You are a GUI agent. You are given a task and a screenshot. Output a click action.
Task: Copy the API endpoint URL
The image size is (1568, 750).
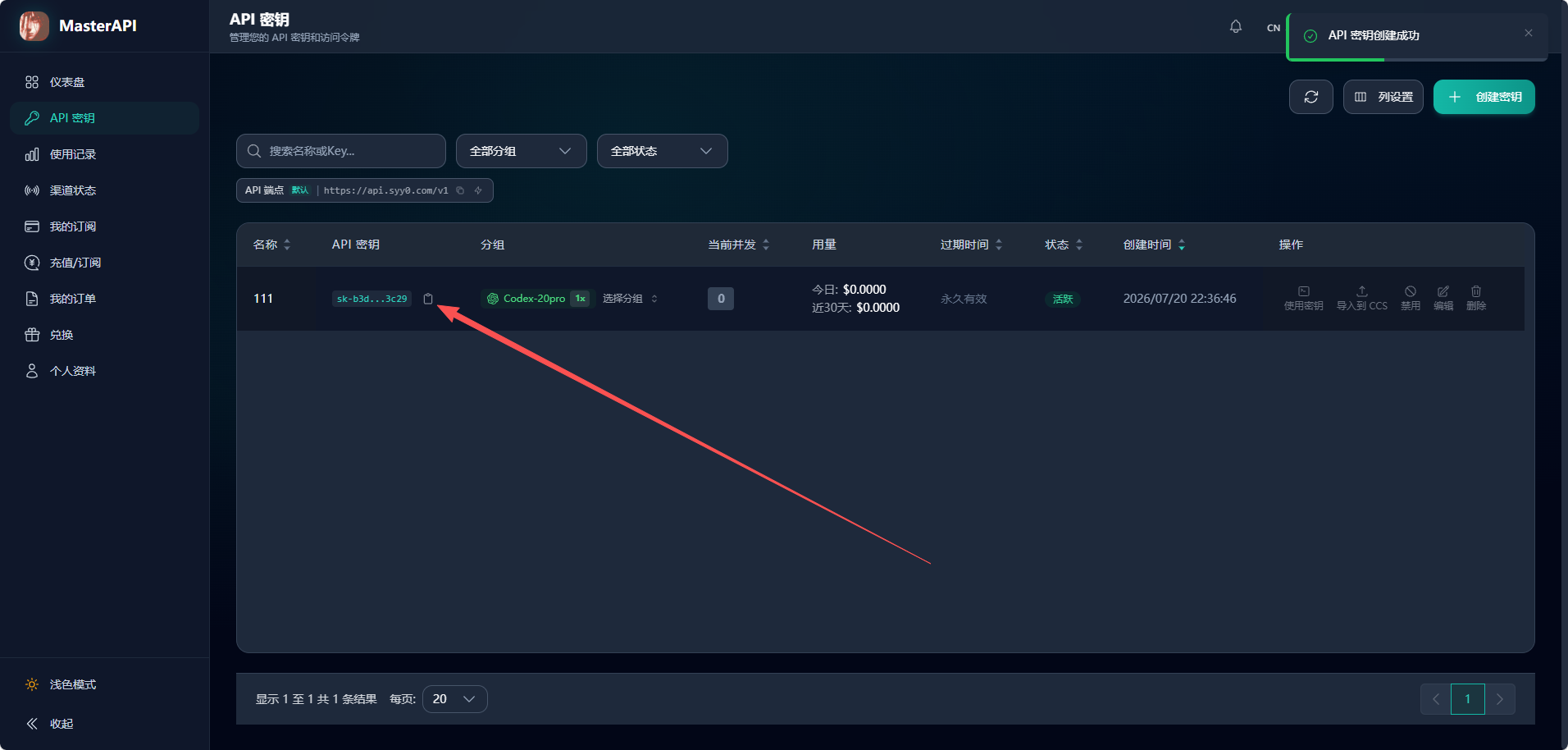[460, 190]
